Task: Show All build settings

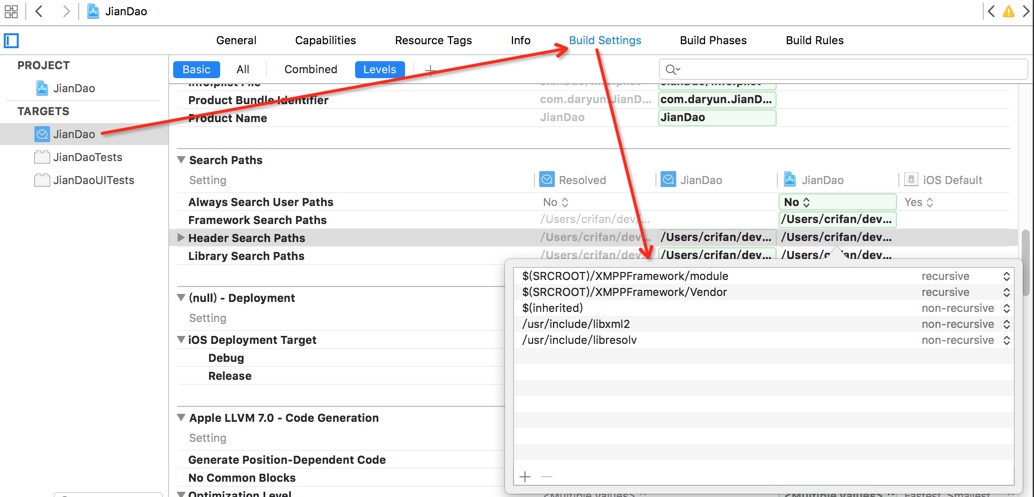Action: 243,70
